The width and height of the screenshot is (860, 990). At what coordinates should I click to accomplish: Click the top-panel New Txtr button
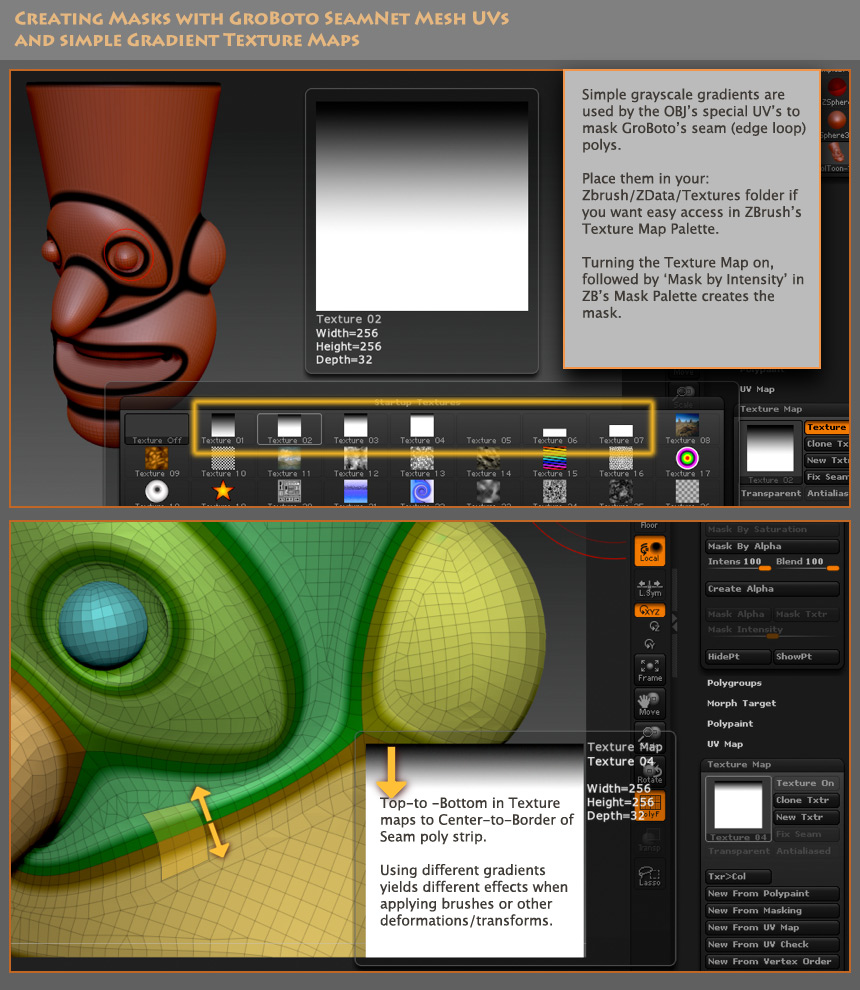click(x=827, y=460)
